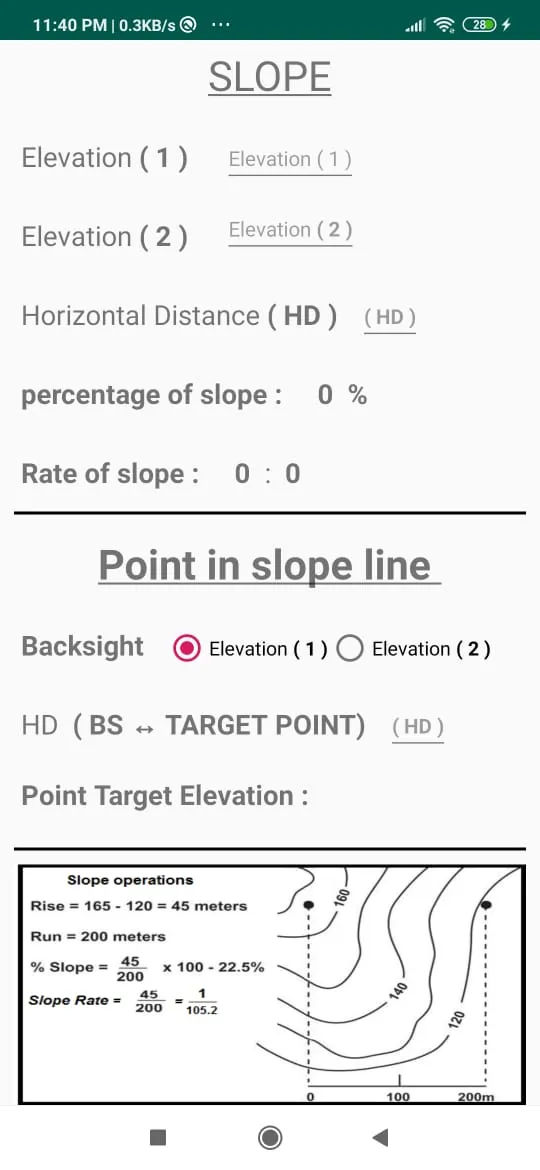540x1170 pixels.
Task: Focus the Elevation (1) input field
Action: point(290,160)
